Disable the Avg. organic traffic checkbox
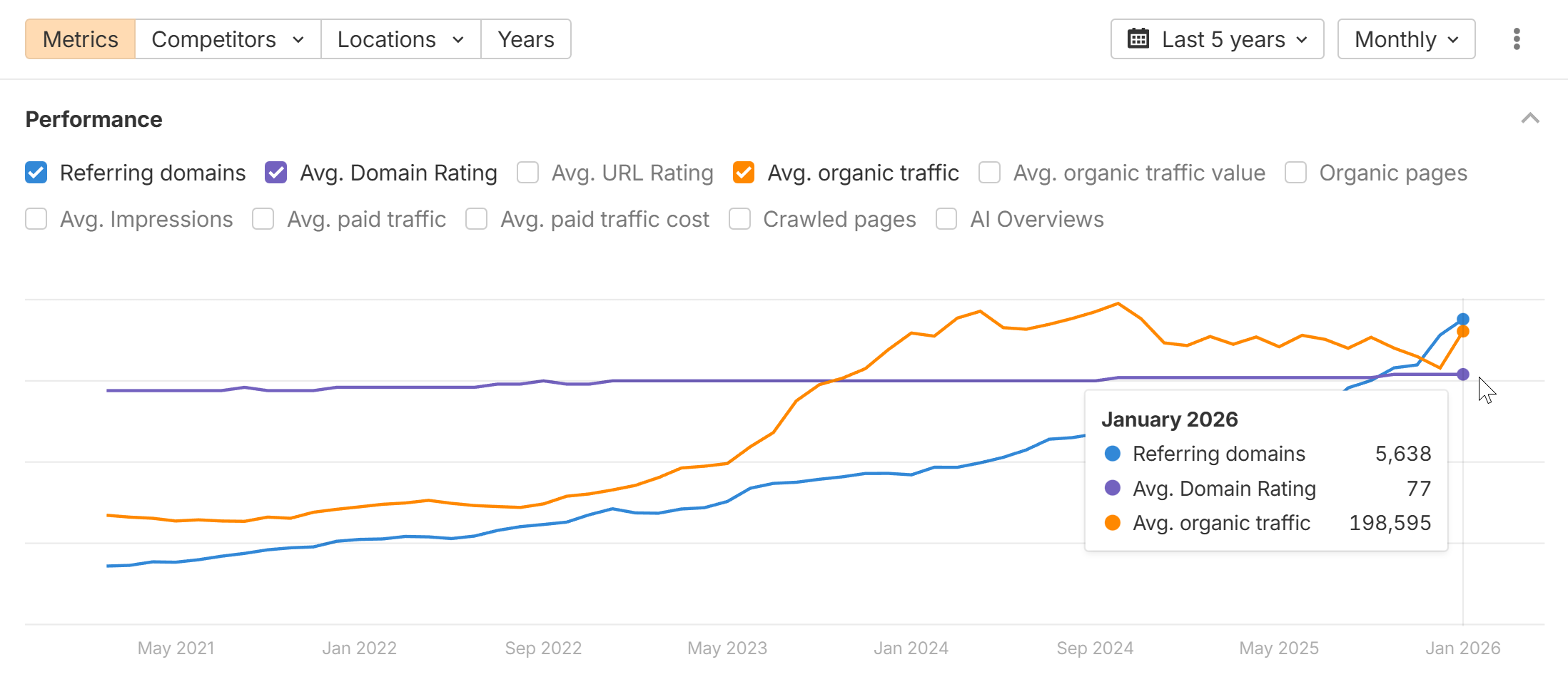1568x677 pixels. click(x=744, y=173)
